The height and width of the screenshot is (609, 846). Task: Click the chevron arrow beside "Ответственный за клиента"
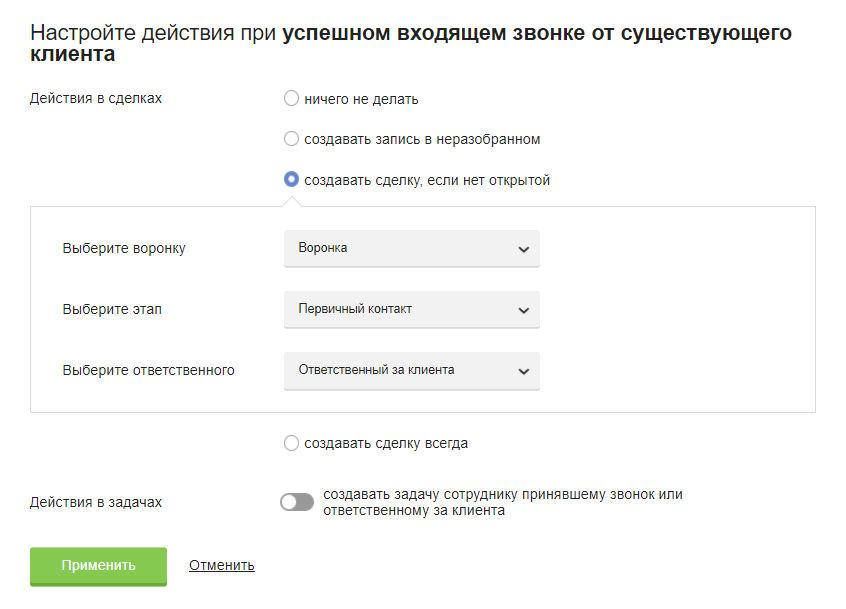pos(524,372)
